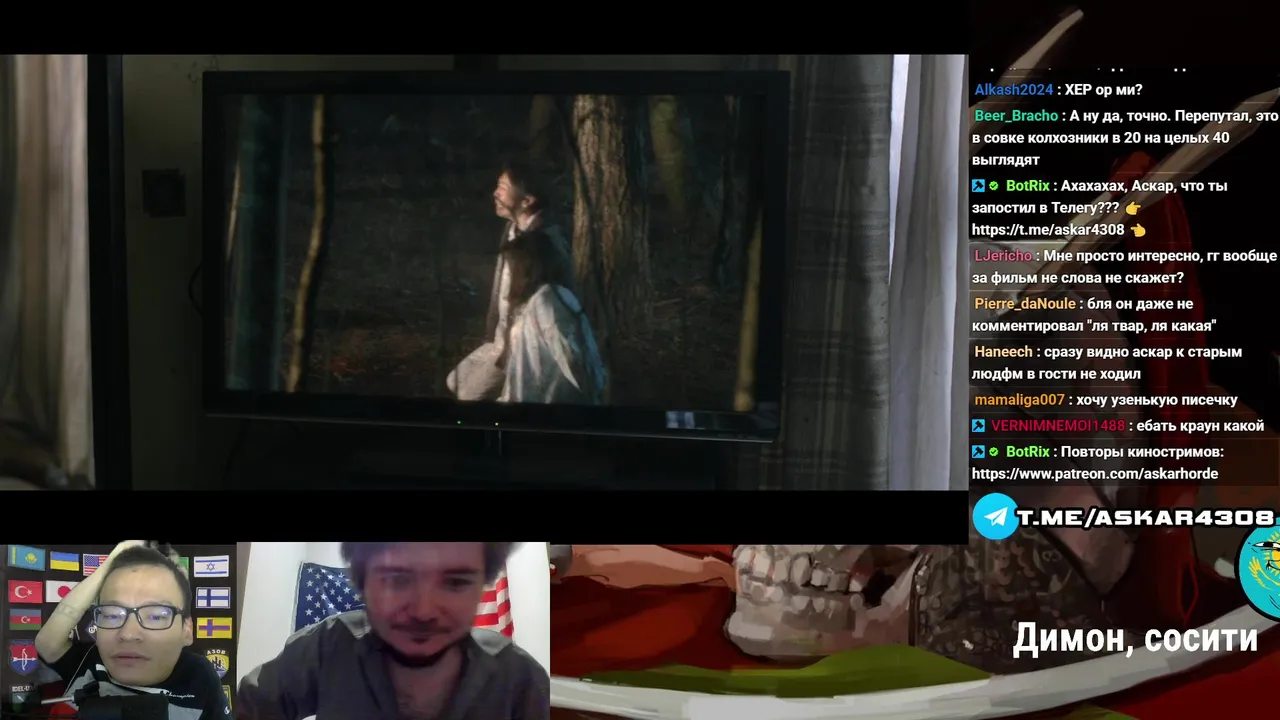Screen dimensions: 1280x720
Task: Click the webcam of man with glasses
Action: (x=118, y=631)
